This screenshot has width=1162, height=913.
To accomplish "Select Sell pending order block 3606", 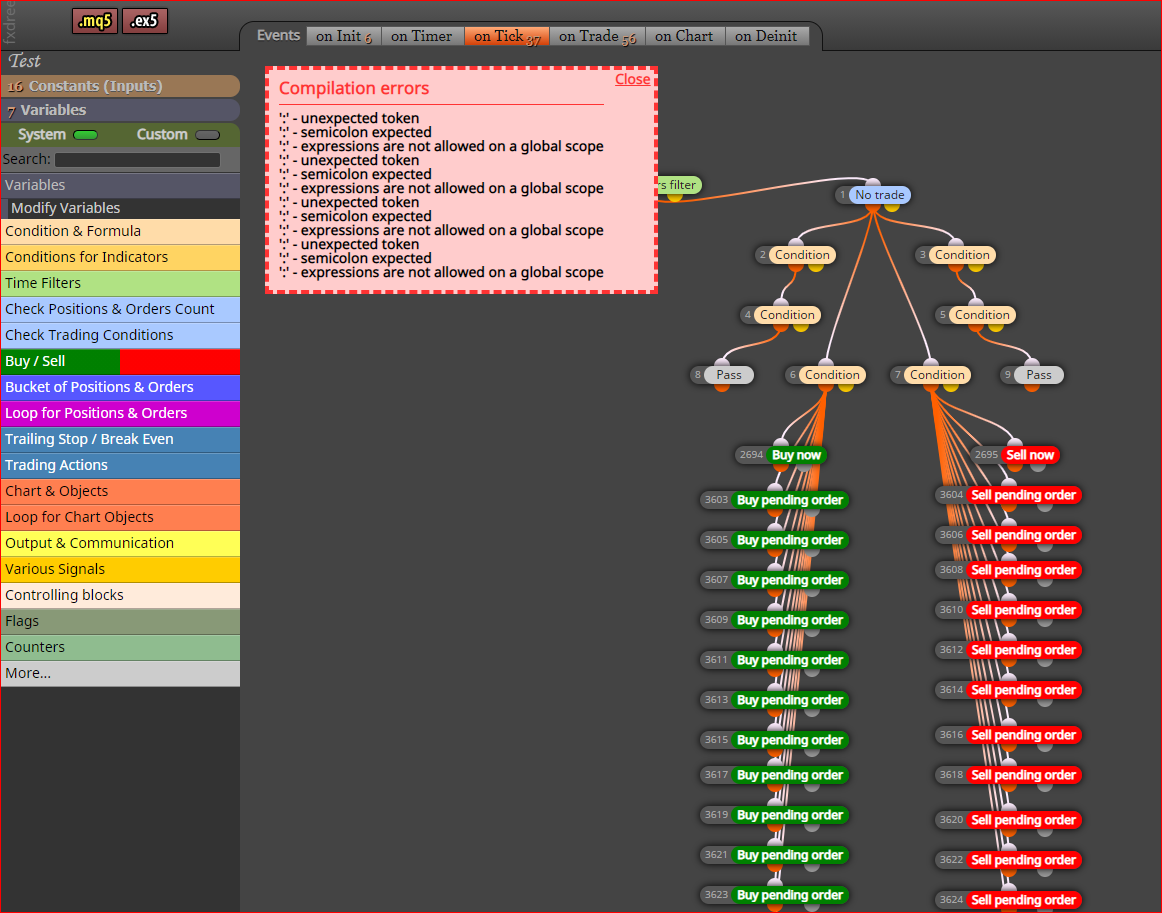I will click(1023, 535).
